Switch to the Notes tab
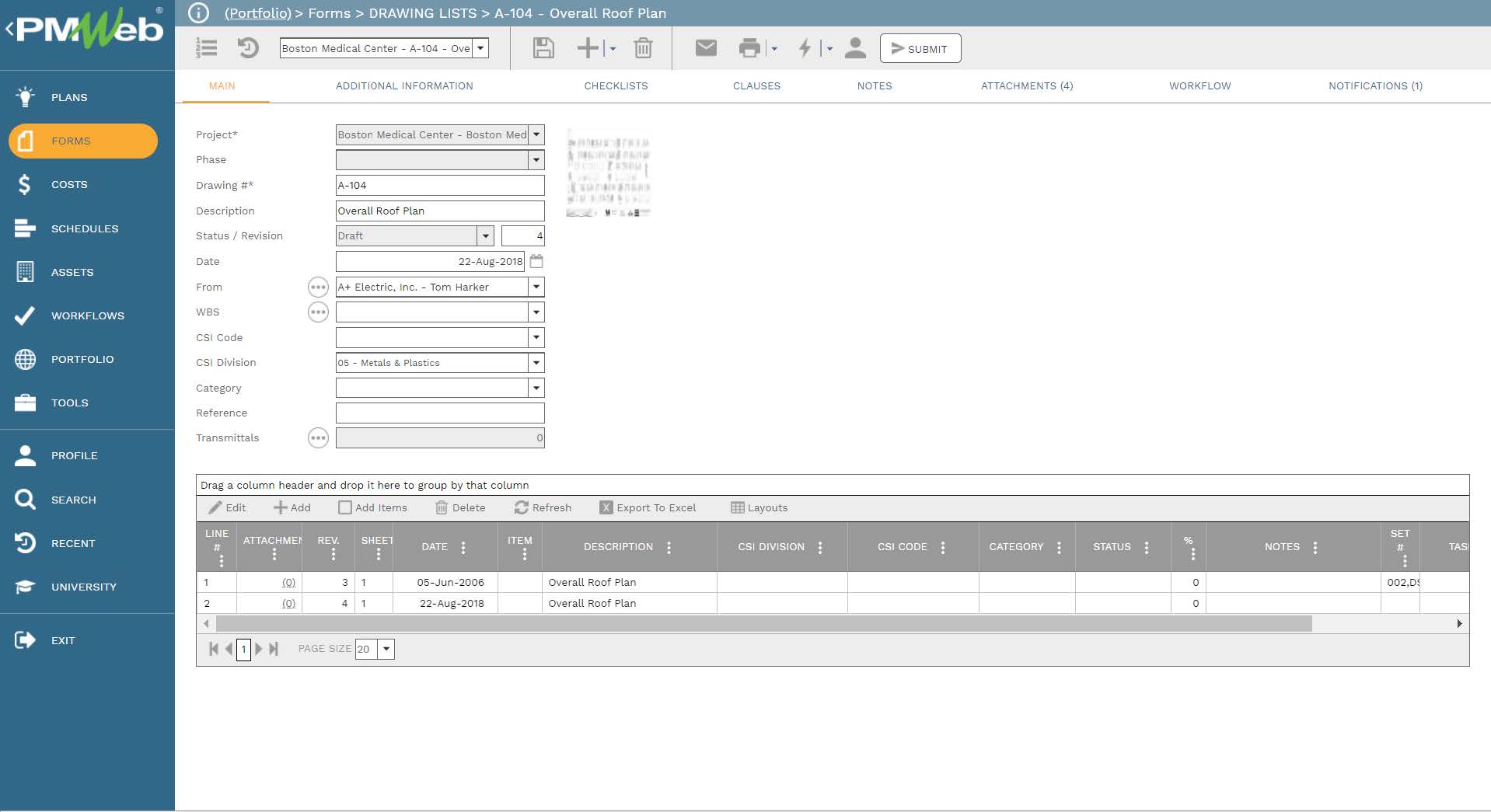This screenshot has height=812, width=1491. 875,86
